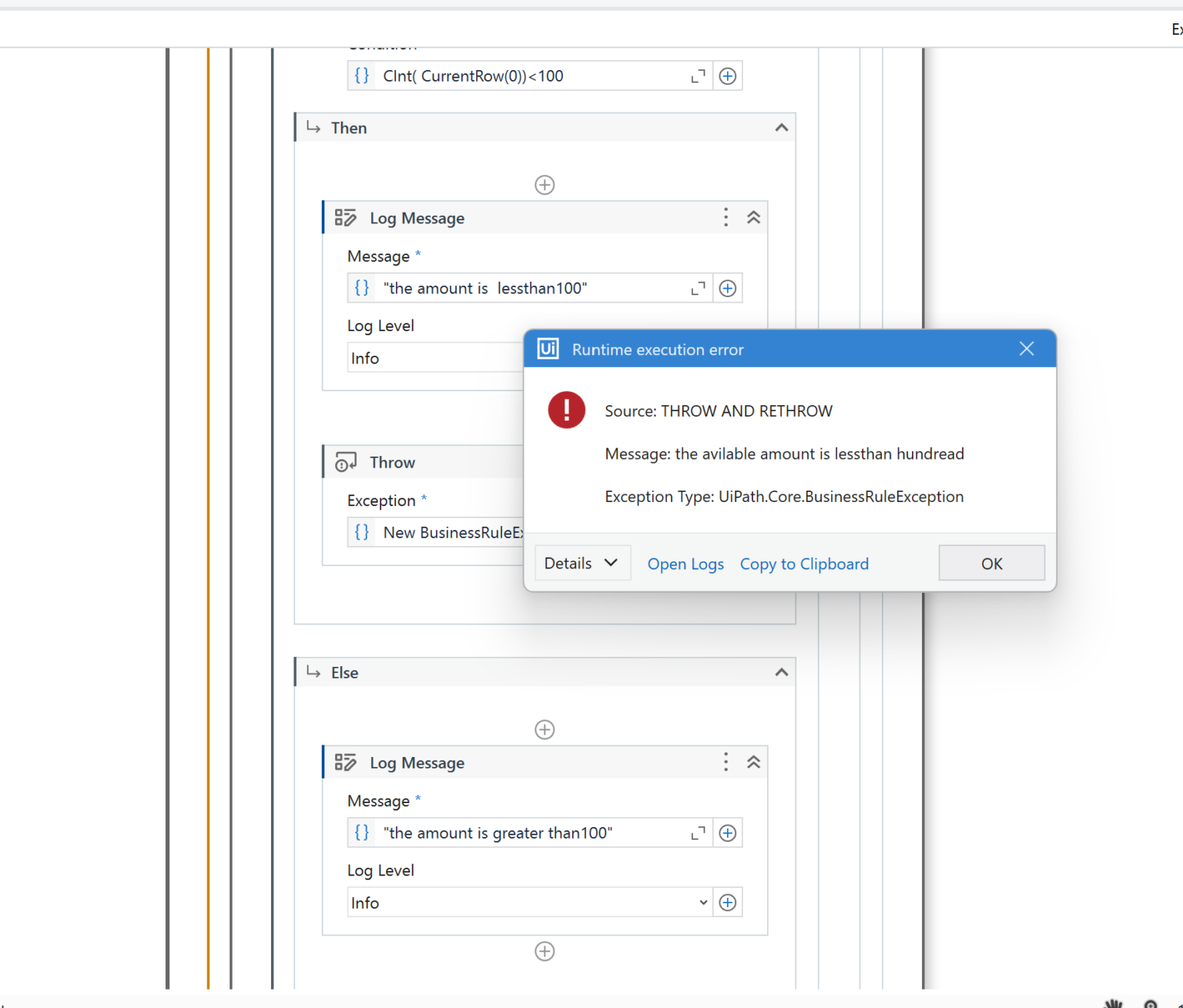Close the Runtime execution error dialog

pos(1026,349)
